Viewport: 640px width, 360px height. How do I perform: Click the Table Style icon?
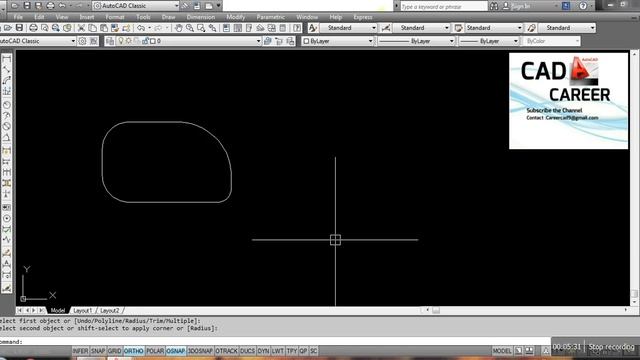click(459, 28)
